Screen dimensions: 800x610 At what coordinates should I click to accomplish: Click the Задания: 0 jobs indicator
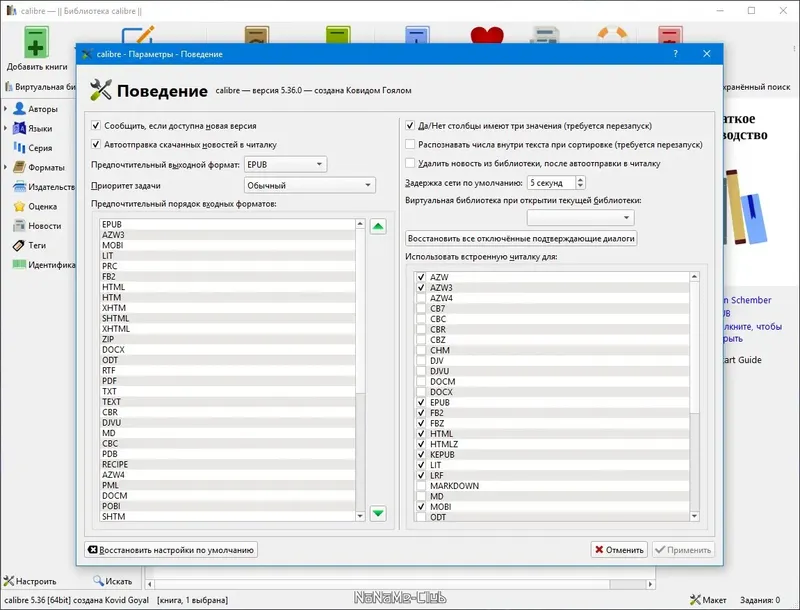tap(760, 600)
